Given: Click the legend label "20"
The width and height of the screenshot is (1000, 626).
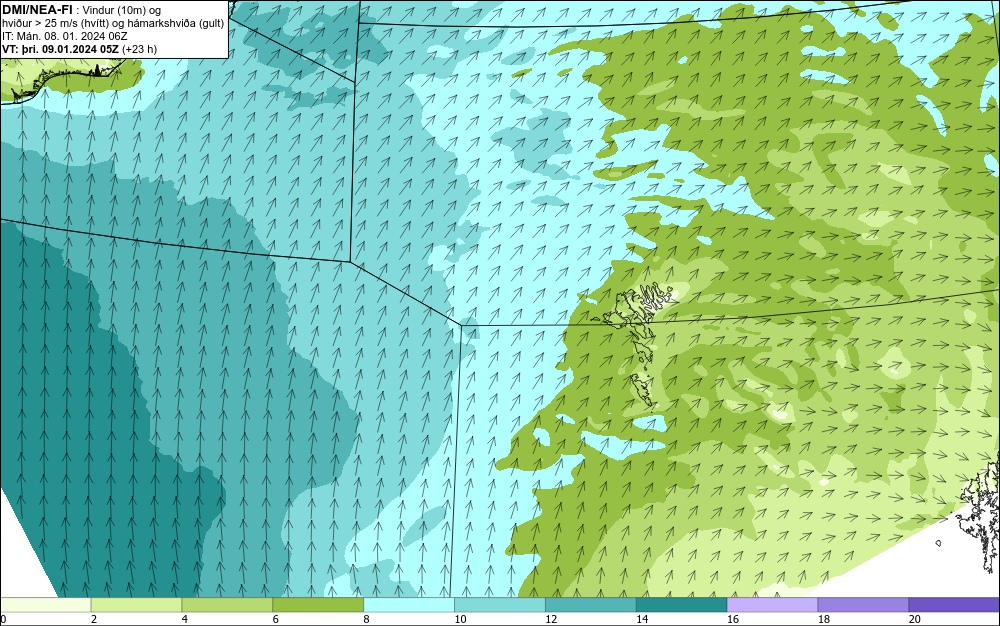Looking at the screenshot, I should point(915,619).
